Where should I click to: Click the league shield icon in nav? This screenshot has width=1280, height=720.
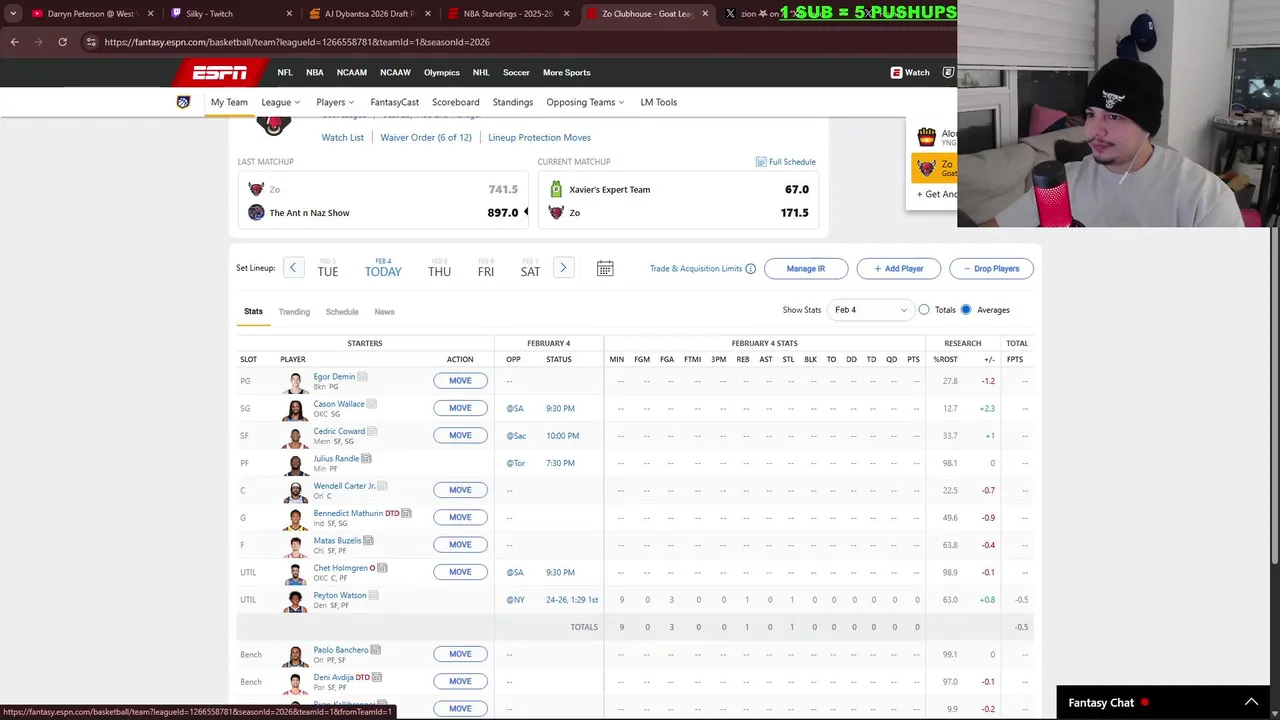tap(183, 102)
